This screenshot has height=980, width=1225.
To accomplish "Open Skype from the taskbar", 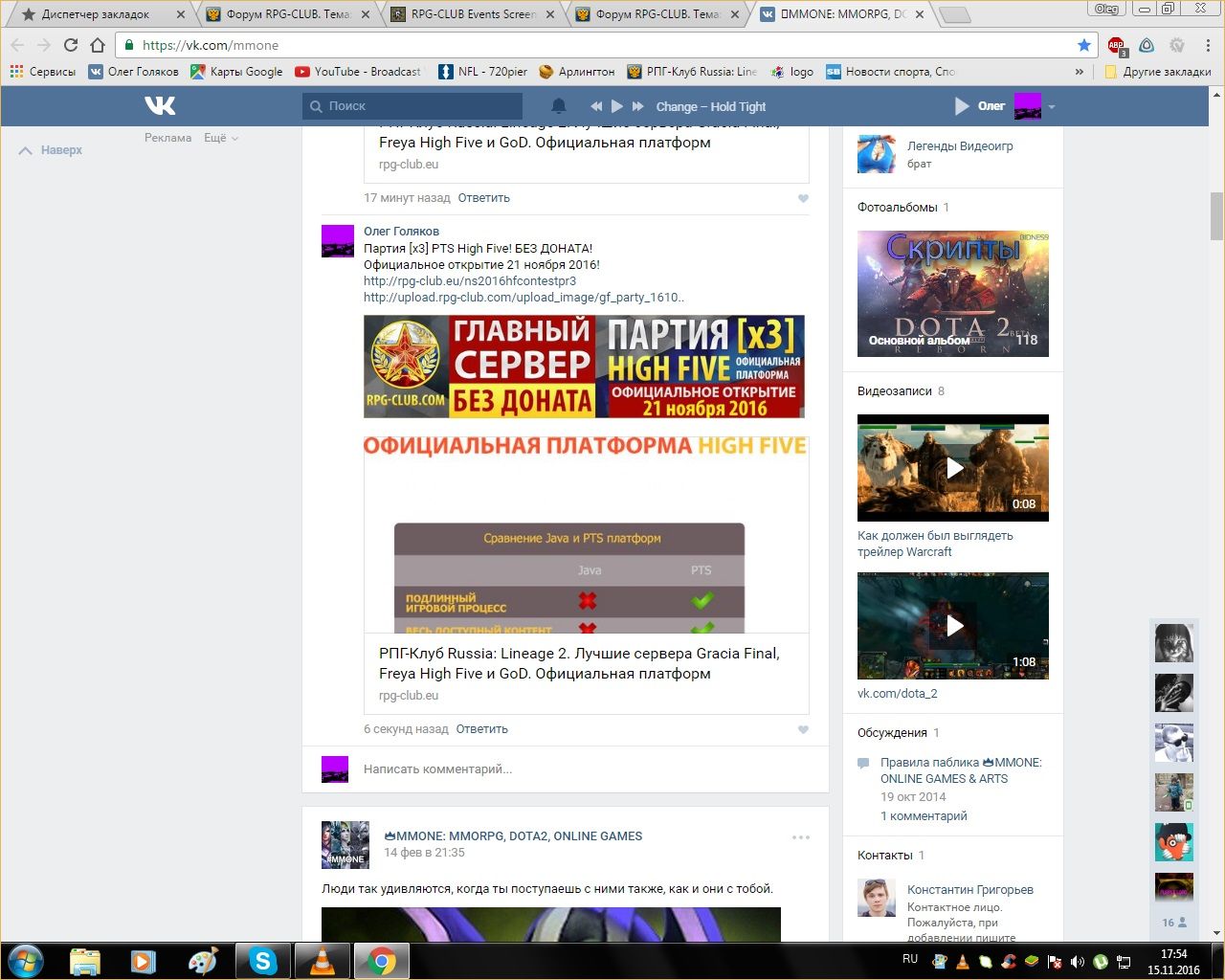I will [x=262, y=961].
